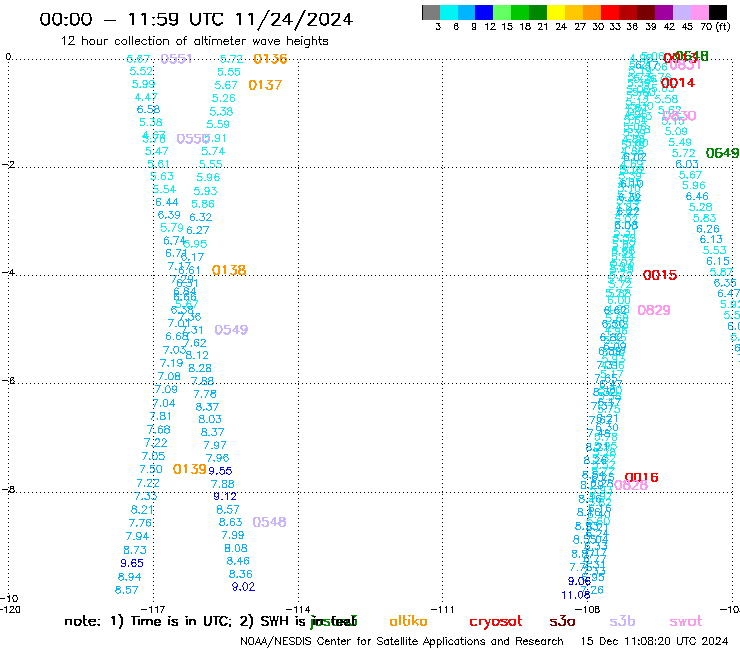Select the orange time label 0136
Screen dimensions: 740x650
point(270,59)
